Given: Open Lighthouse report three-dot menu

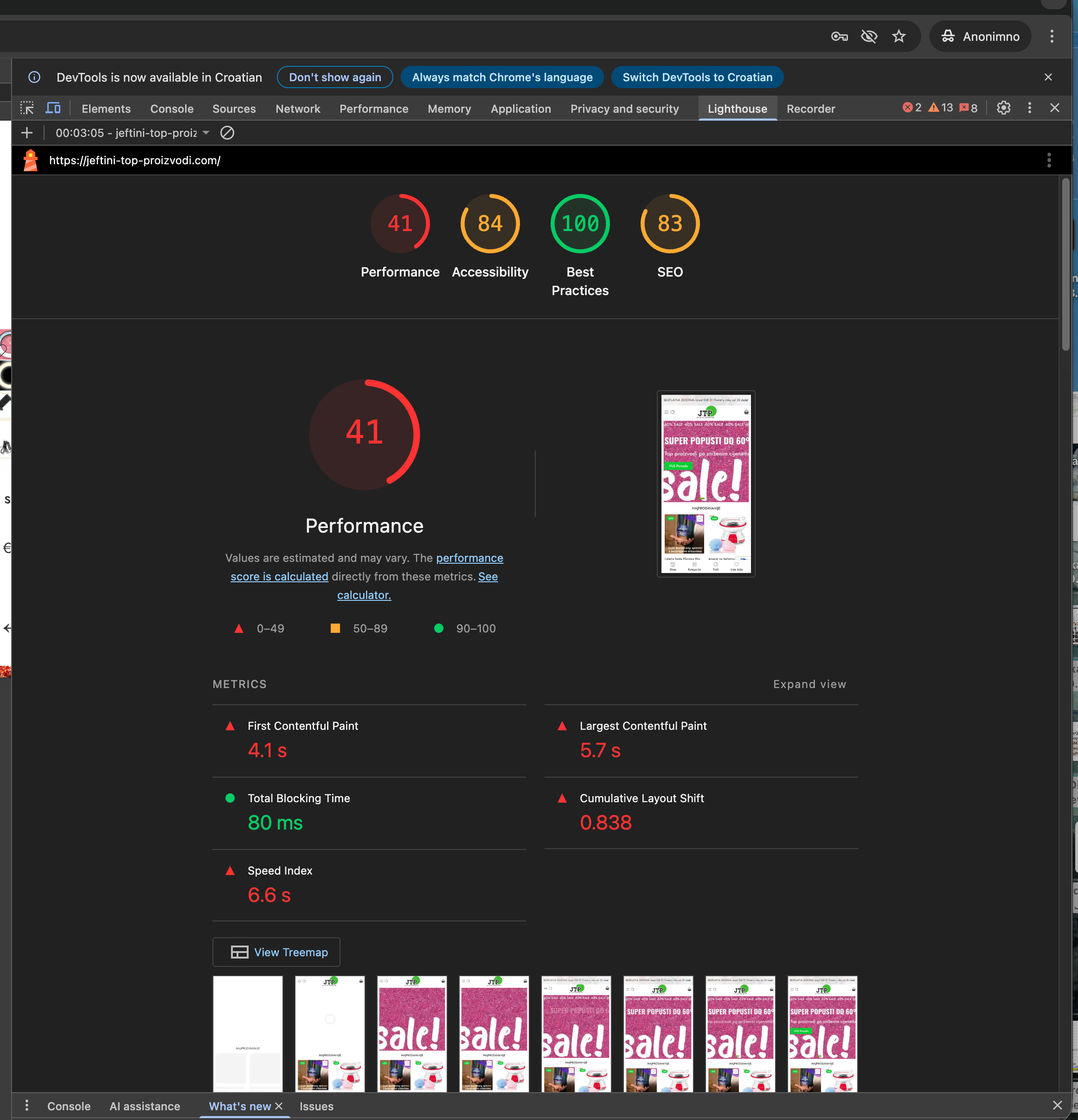Looking at the screenshot, I should click(x=1048, y=161).
